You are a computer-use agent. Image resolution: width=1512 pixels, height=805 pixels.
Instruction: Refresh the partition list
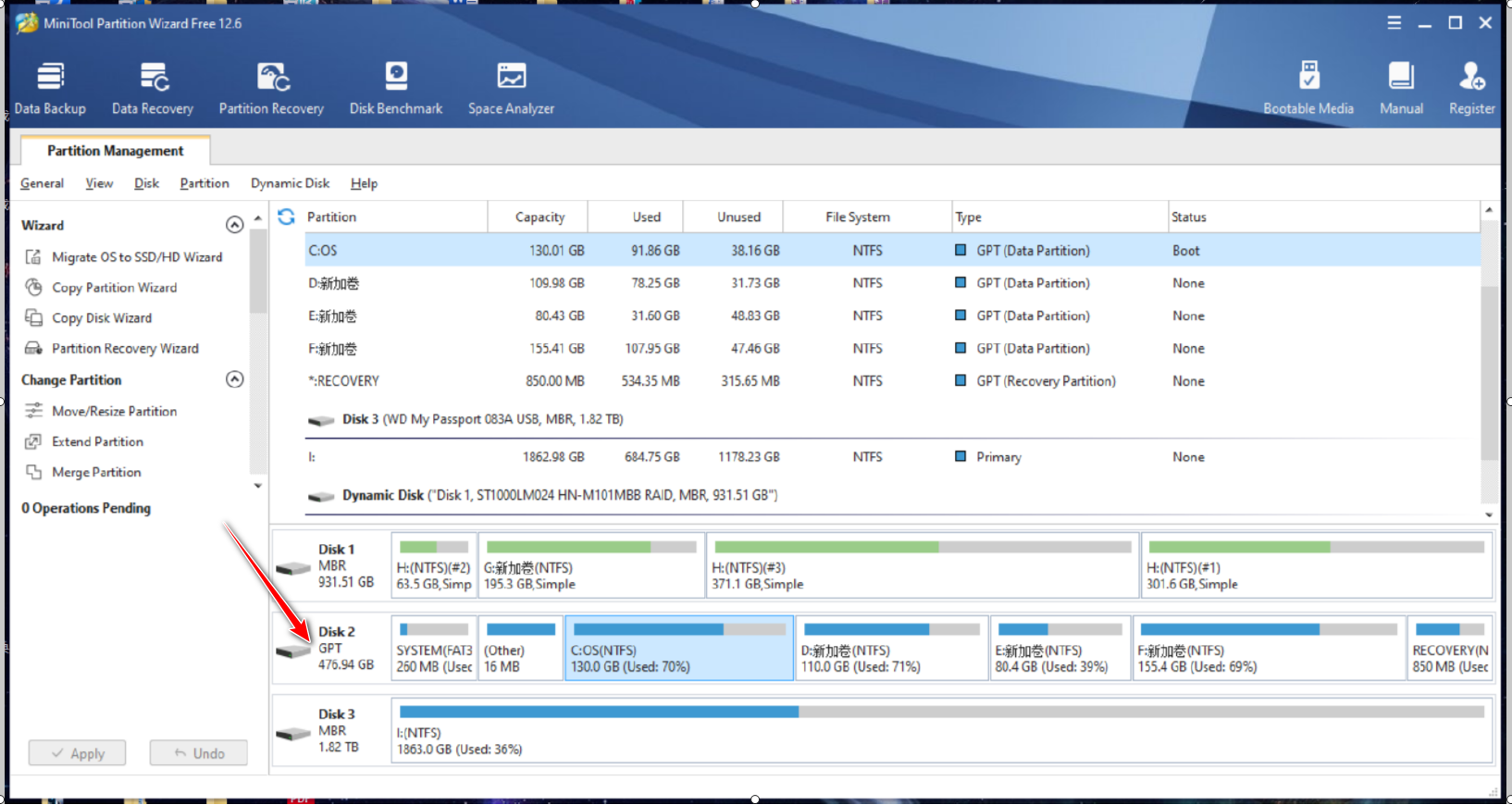pyautogui.click(x=286, y=217)
